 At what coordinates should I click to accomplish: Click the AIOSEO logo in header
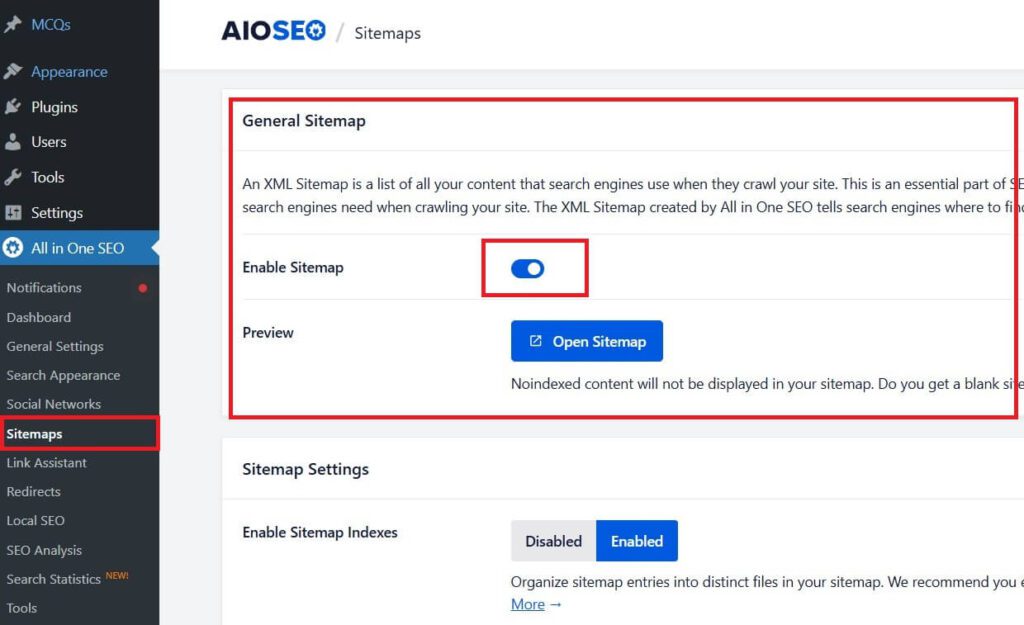tap(273, 31)
